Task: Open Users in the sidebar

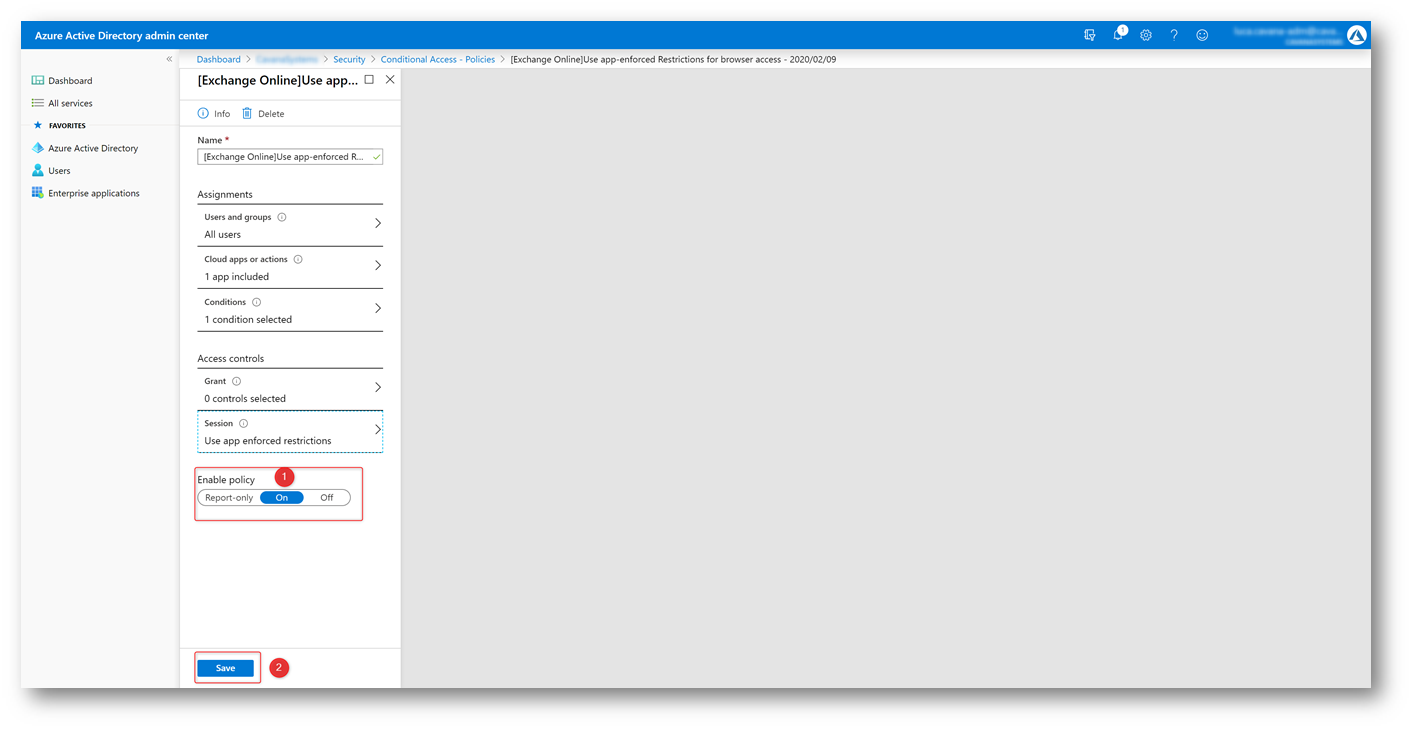Action: click(x=59, y=171)
